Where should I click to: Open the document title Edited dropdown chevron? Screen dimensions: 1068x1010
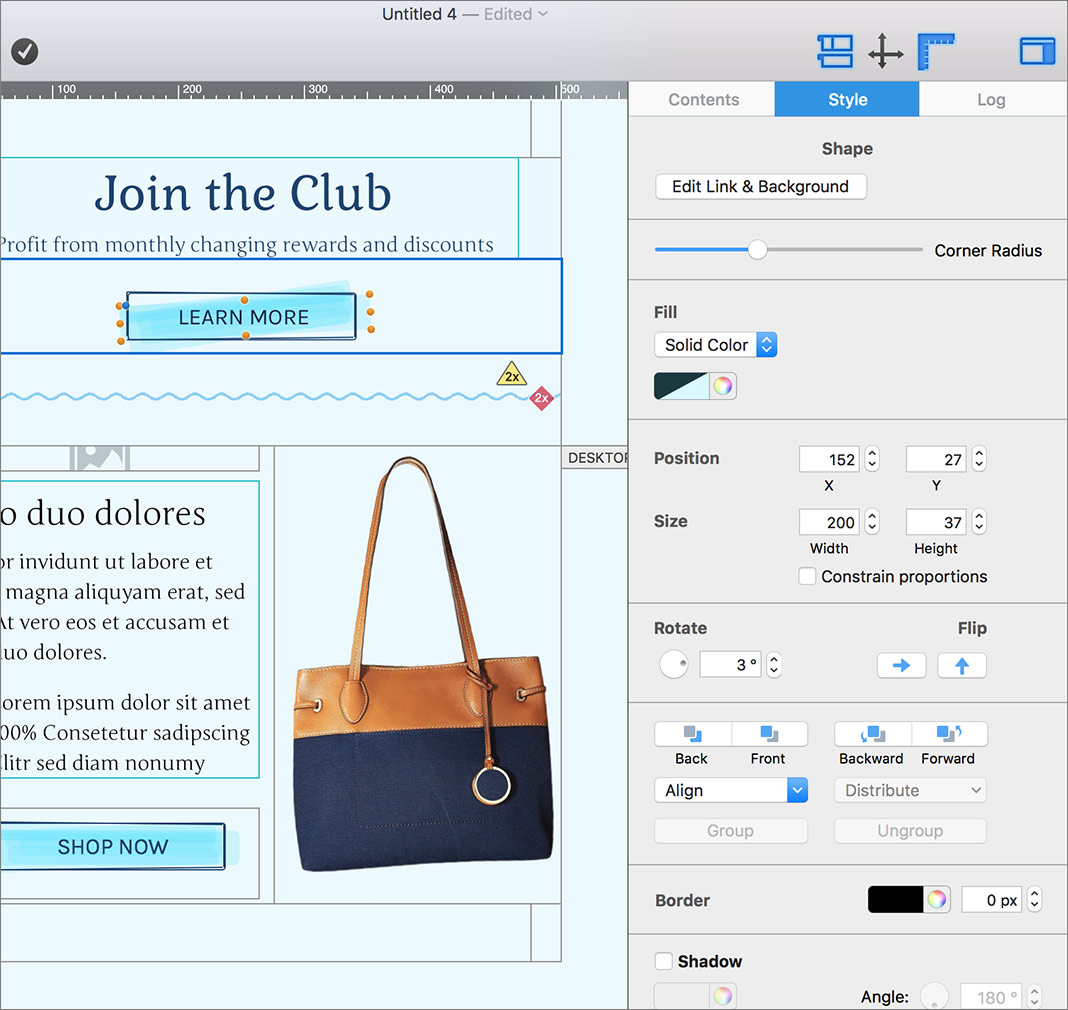tap(543, 14)
